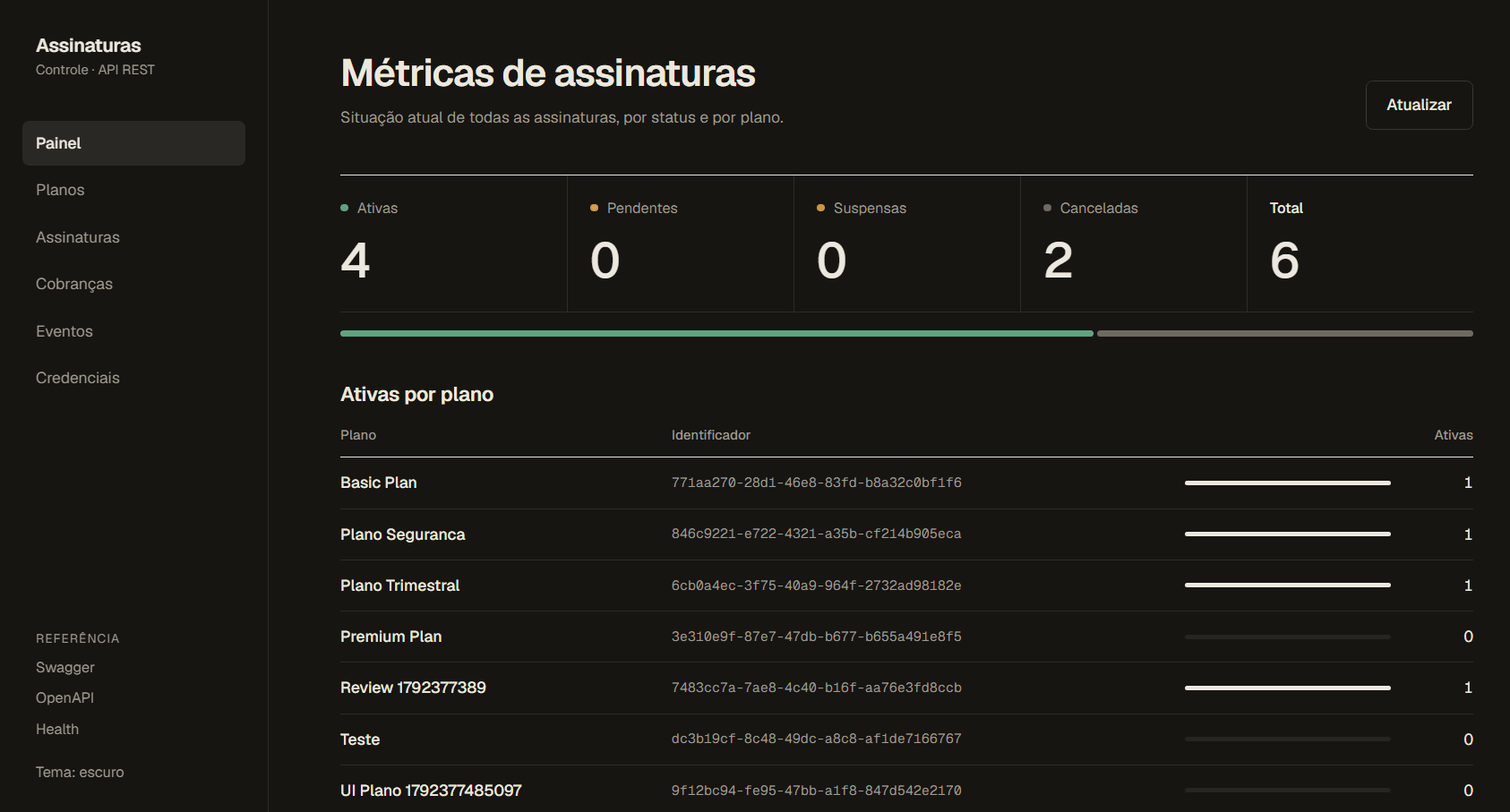The width and height of the screenshot is (1510, 812).
Task: Click the Identificador column header
Action: (x=711, y=435)
